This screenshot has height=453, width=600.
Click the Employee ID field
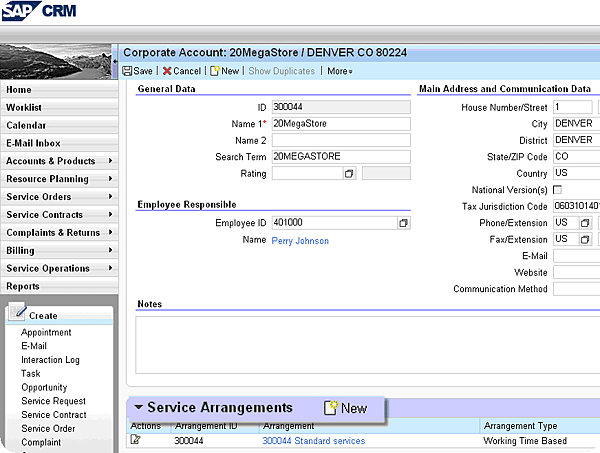point(334,223)
